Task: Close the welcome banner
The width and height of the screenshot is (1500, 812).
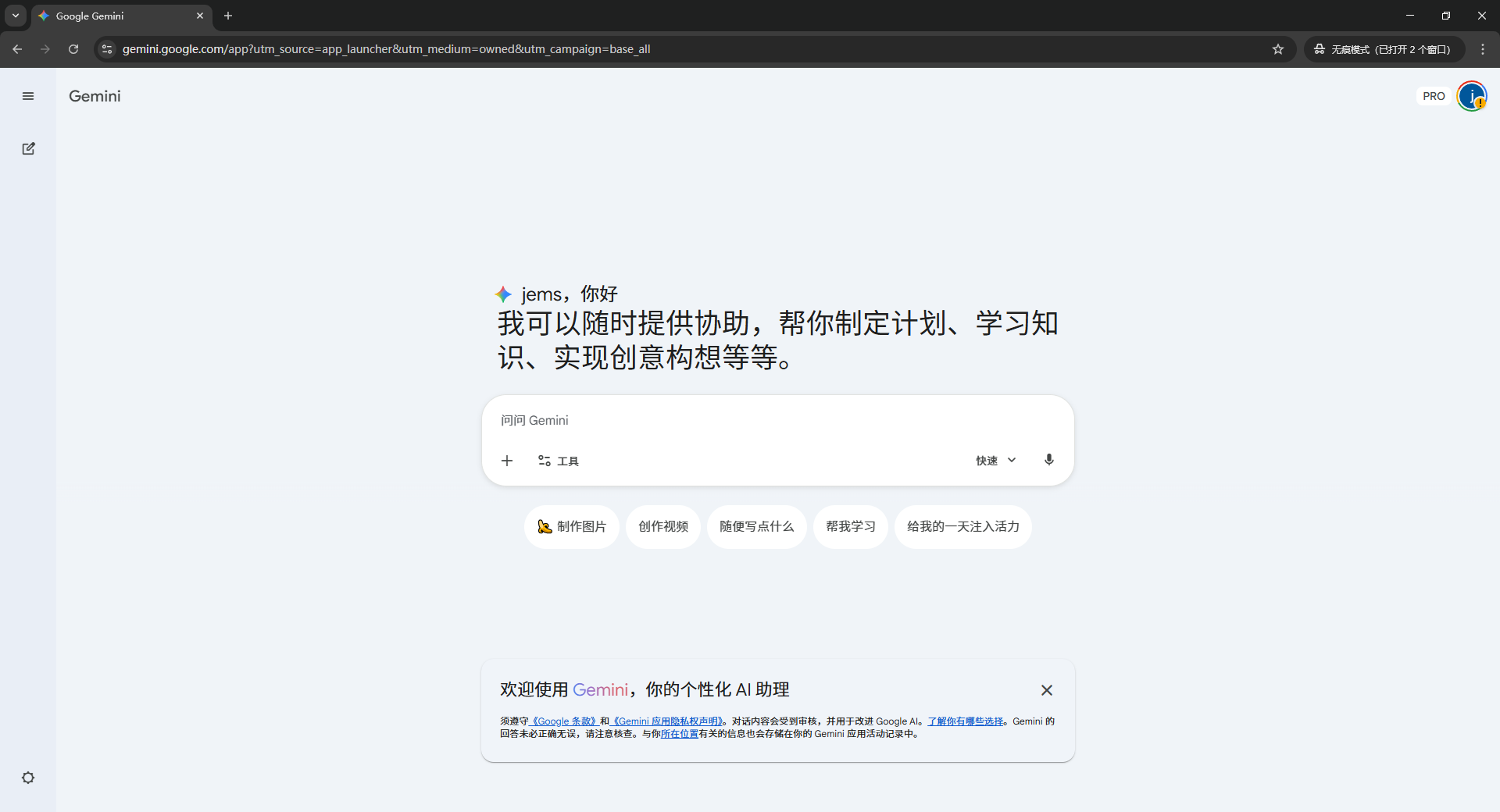Action: (1047, 690)
